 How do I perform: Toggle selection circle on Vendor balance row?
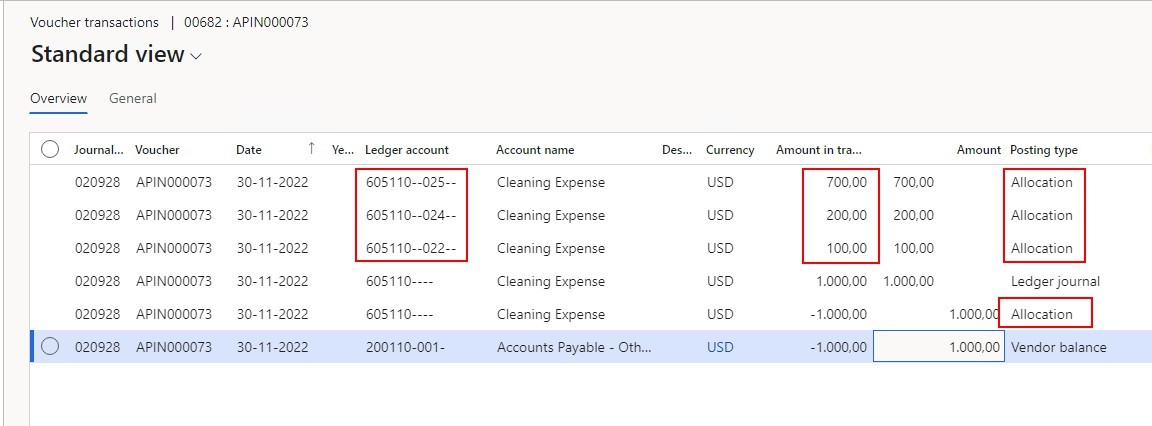click(50, 347)
